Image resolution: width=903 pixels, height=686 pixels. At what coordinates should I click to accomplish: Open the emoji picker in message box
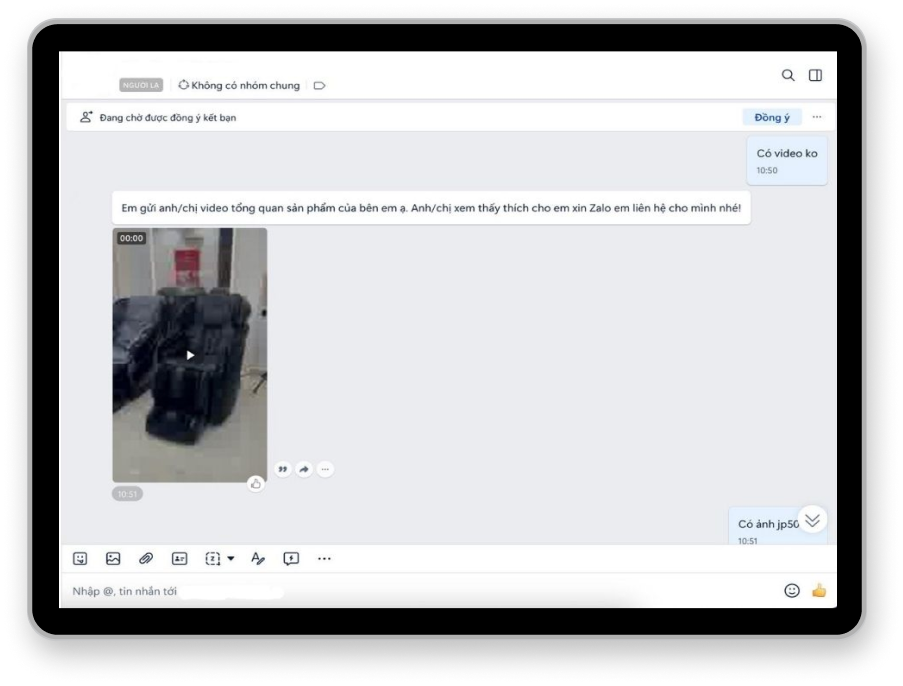(x=792, y=591)
